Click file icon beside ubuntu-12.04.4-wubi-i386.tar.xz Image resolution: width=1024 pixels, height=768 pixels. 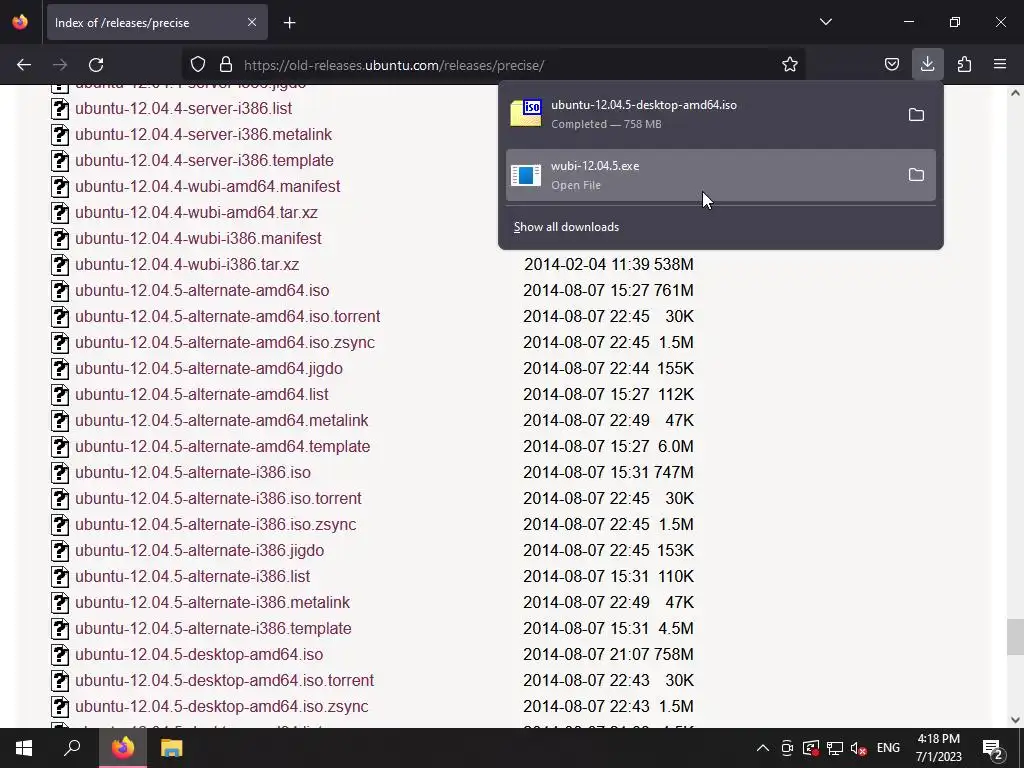59,264
